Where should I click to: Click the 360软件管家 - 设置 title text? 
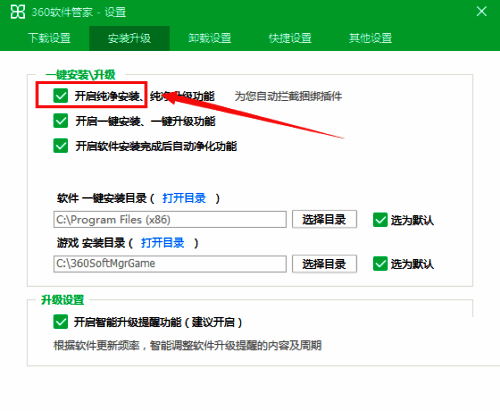click(79, 12)
